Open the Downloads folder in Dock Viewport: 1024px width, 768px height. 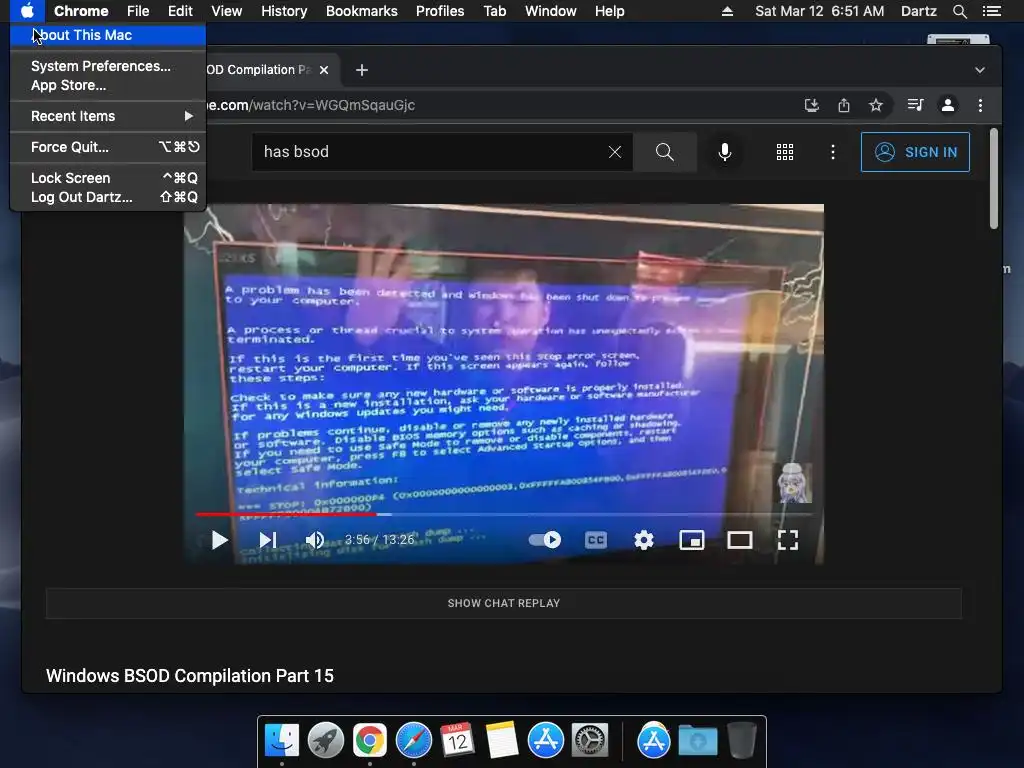pyautogui.click(x=697, y=741)
